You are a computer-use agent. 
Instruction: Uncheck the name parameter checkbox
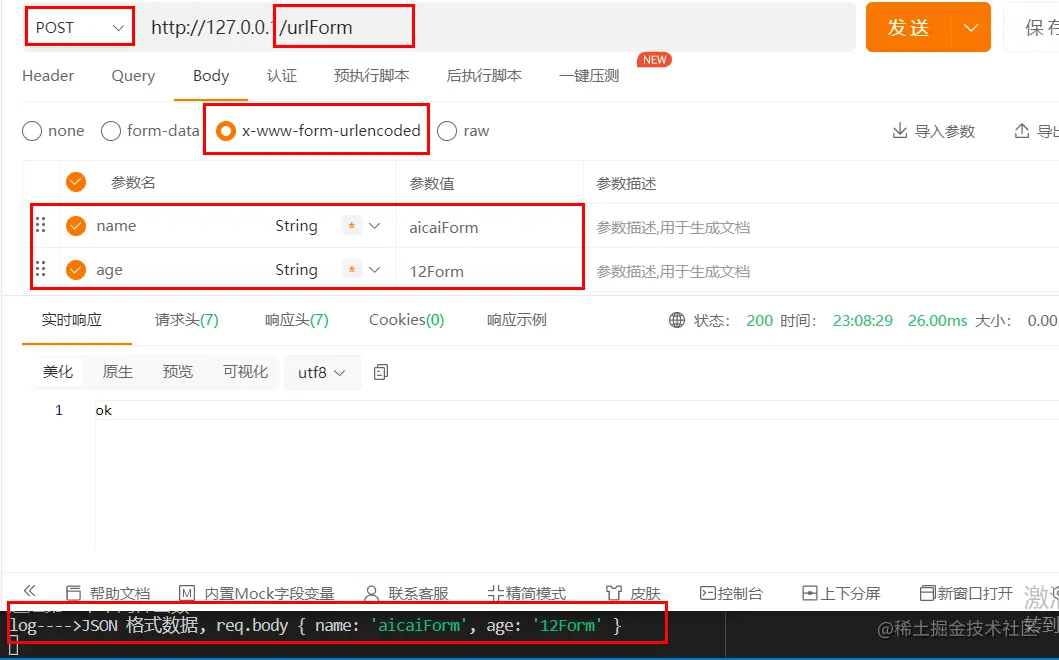[76, 226]
